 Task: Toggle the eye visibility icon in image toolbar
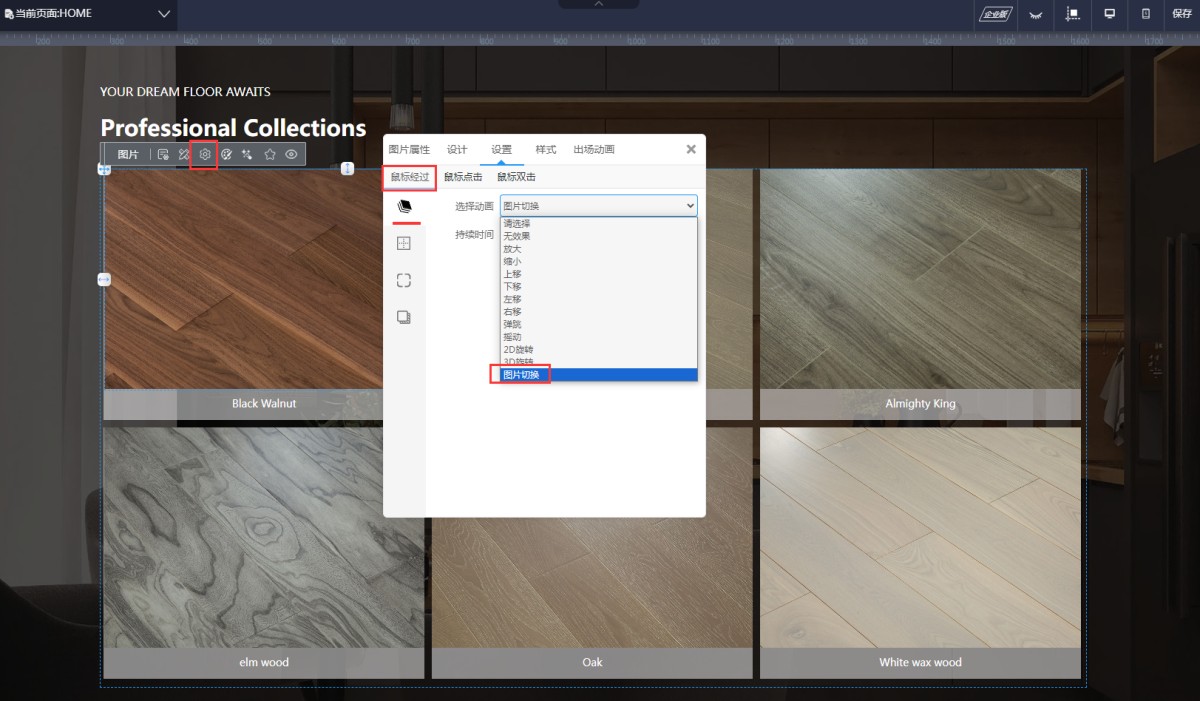(291, 154)
